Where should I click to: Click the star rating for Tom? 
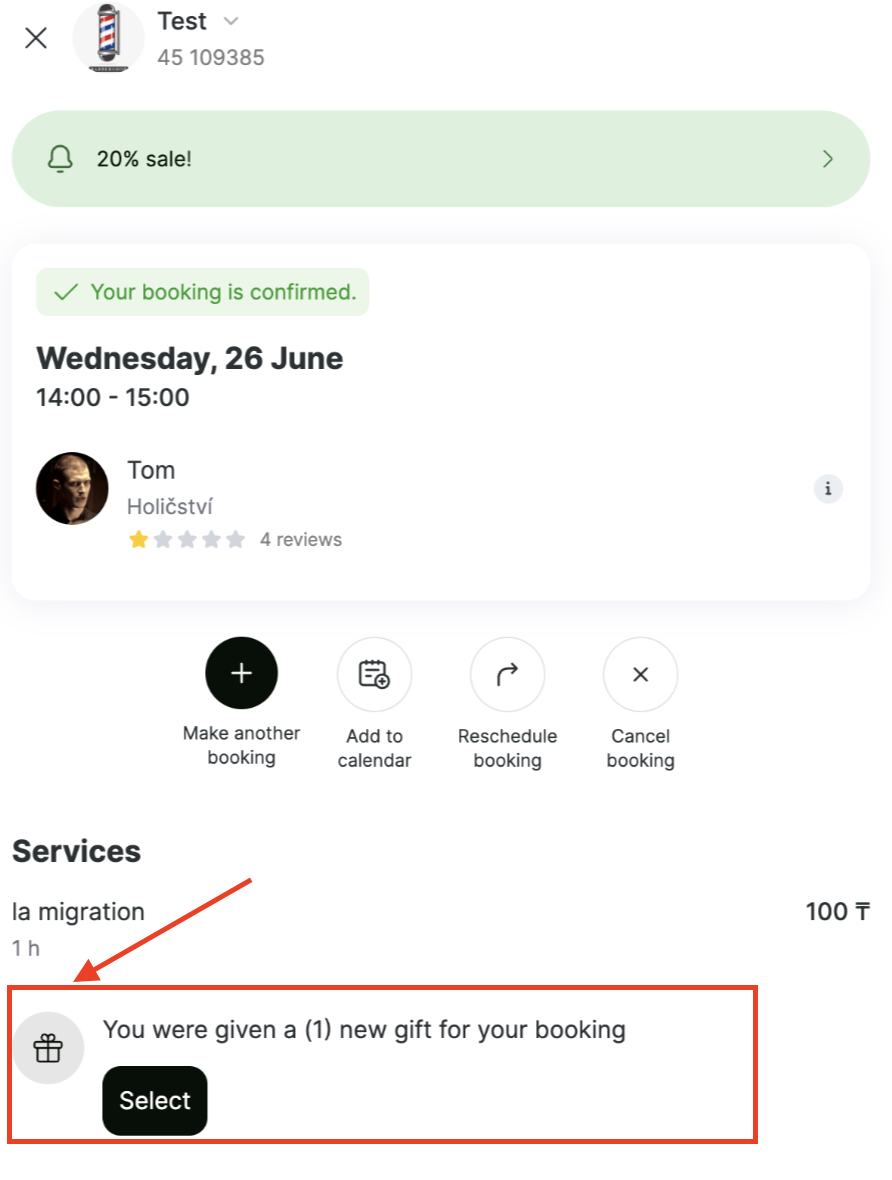click(x=187, y=540)
